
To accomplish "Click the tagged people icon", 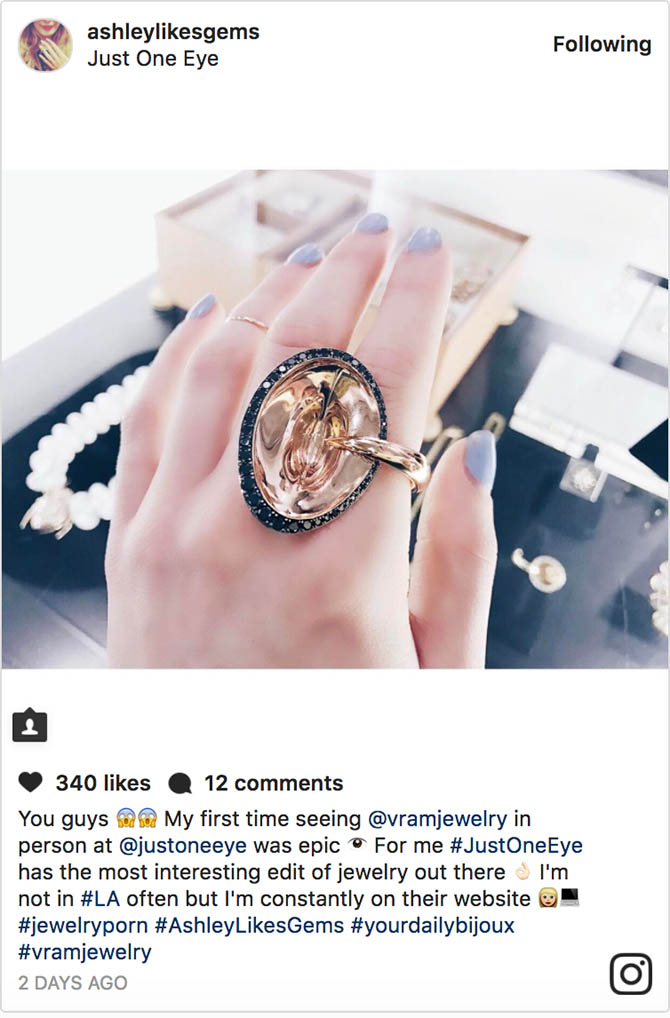I will tap(30, 725).
